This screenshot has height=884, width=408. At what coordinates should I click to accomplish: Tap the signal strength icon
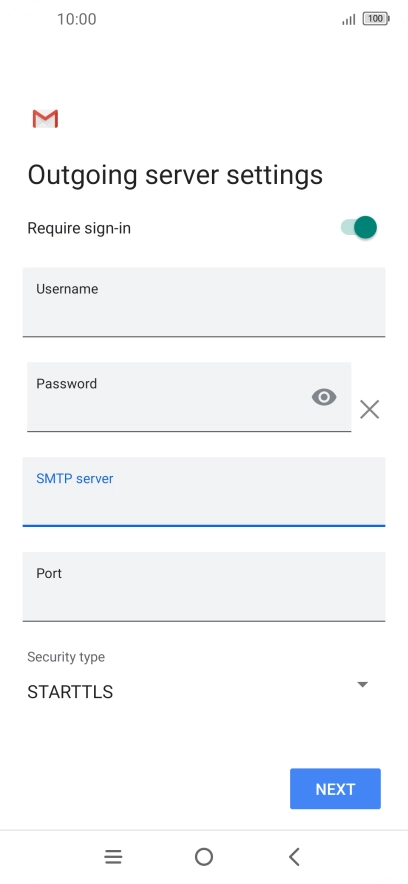(x=349, y=20)
